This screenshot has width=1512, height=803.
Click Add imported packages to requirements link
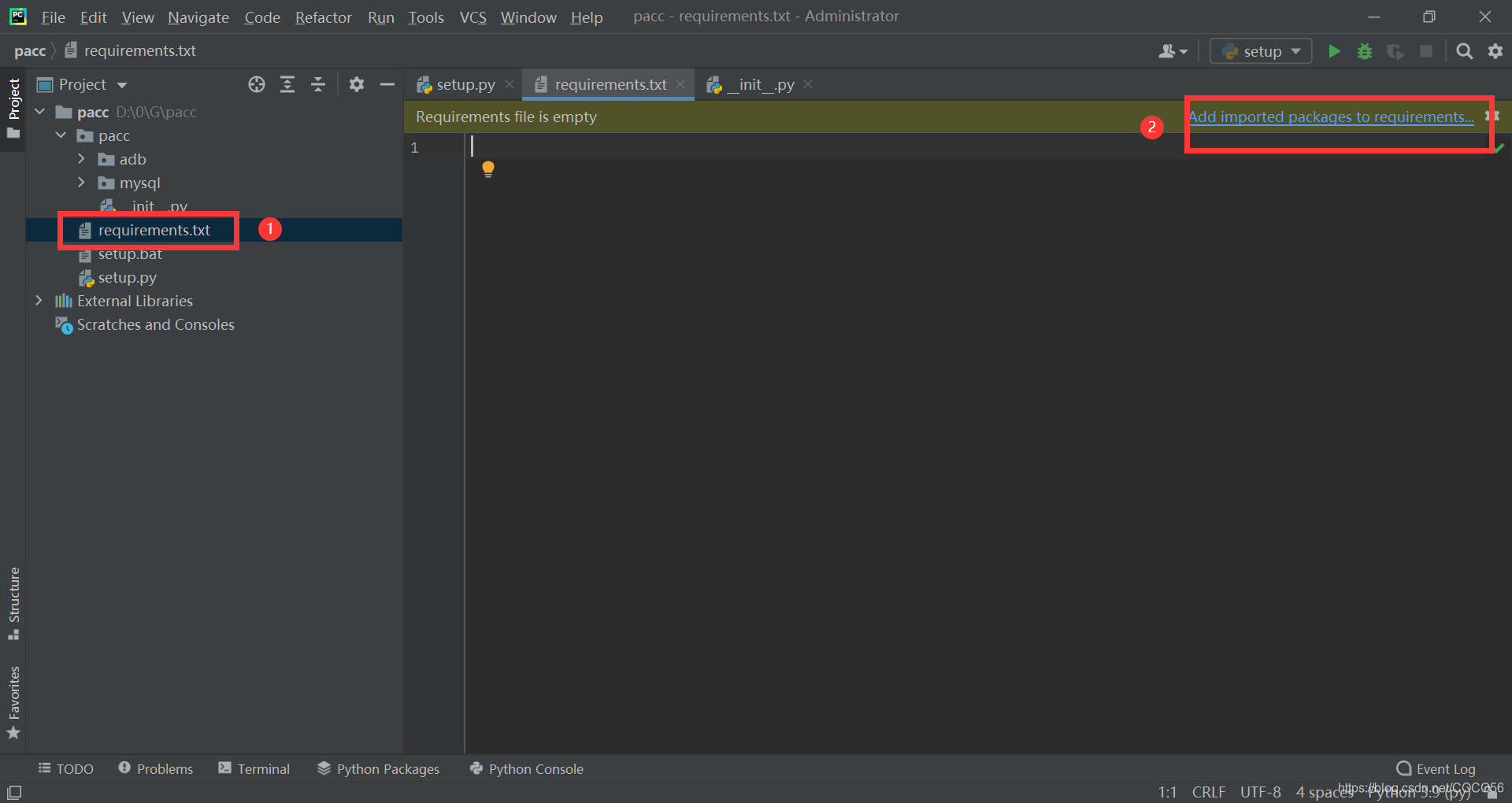tap(1330, 117)
